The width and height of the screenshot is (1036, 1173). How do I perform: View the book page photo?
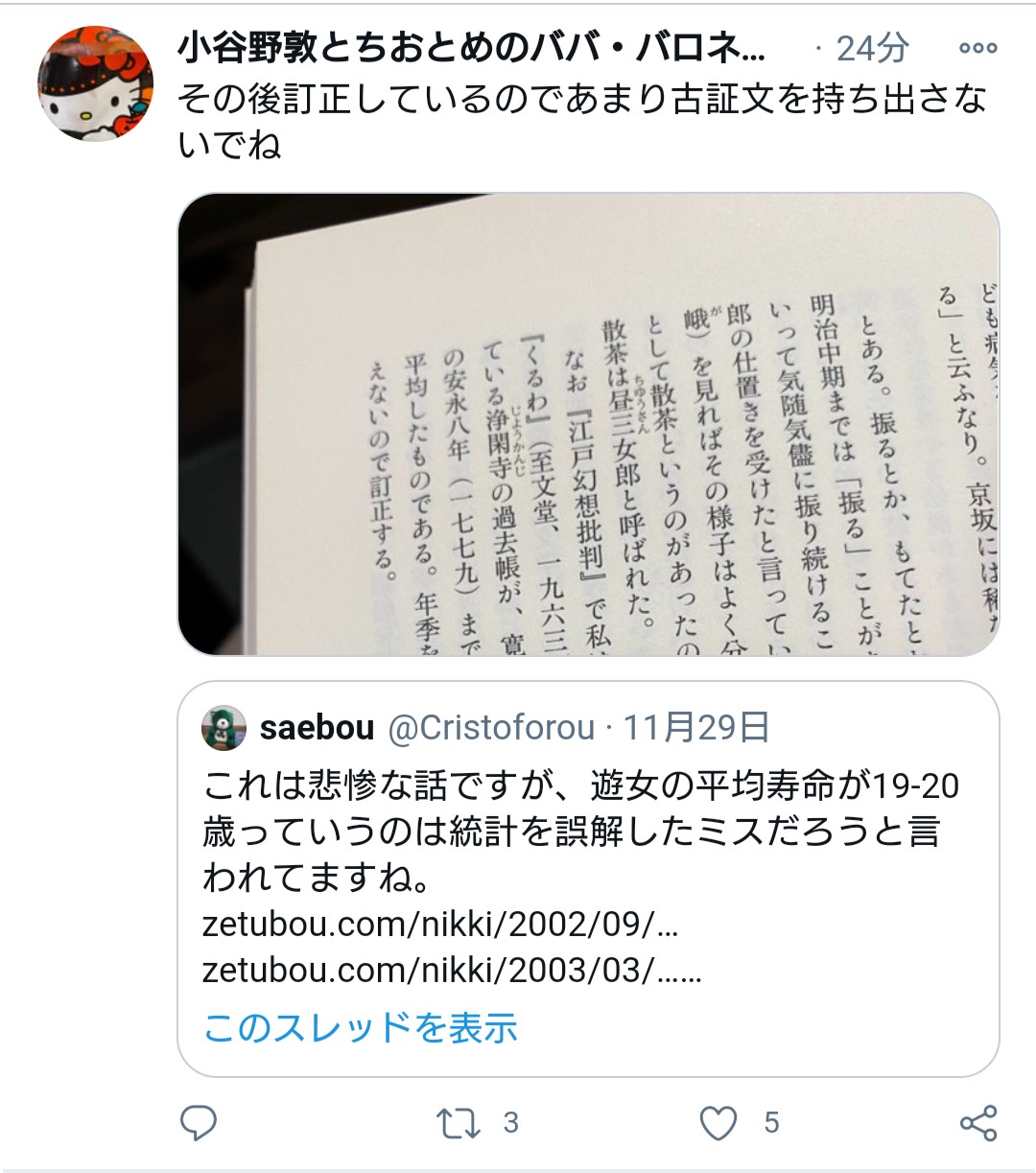(588, 424)
